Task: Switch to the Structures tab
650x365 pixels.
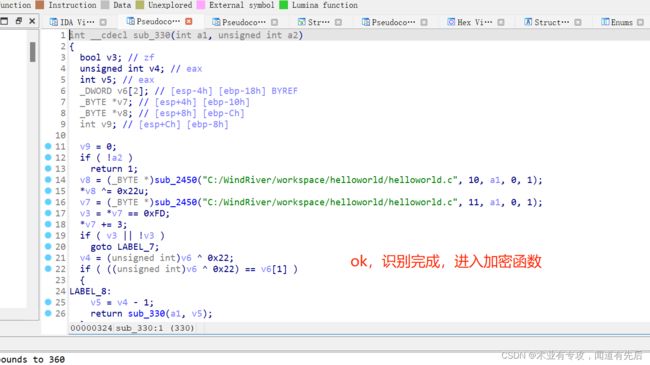Action: (x=552, y=22)
